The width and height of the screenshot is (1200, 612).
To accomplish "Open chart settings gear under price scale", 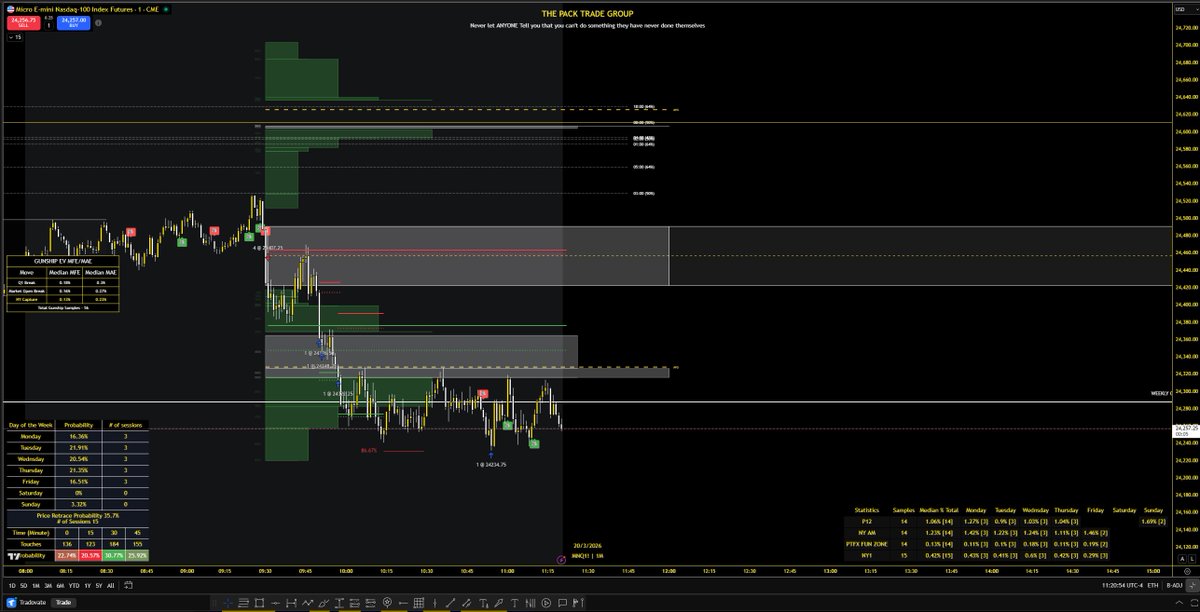I will click(x=1187, y=572).
